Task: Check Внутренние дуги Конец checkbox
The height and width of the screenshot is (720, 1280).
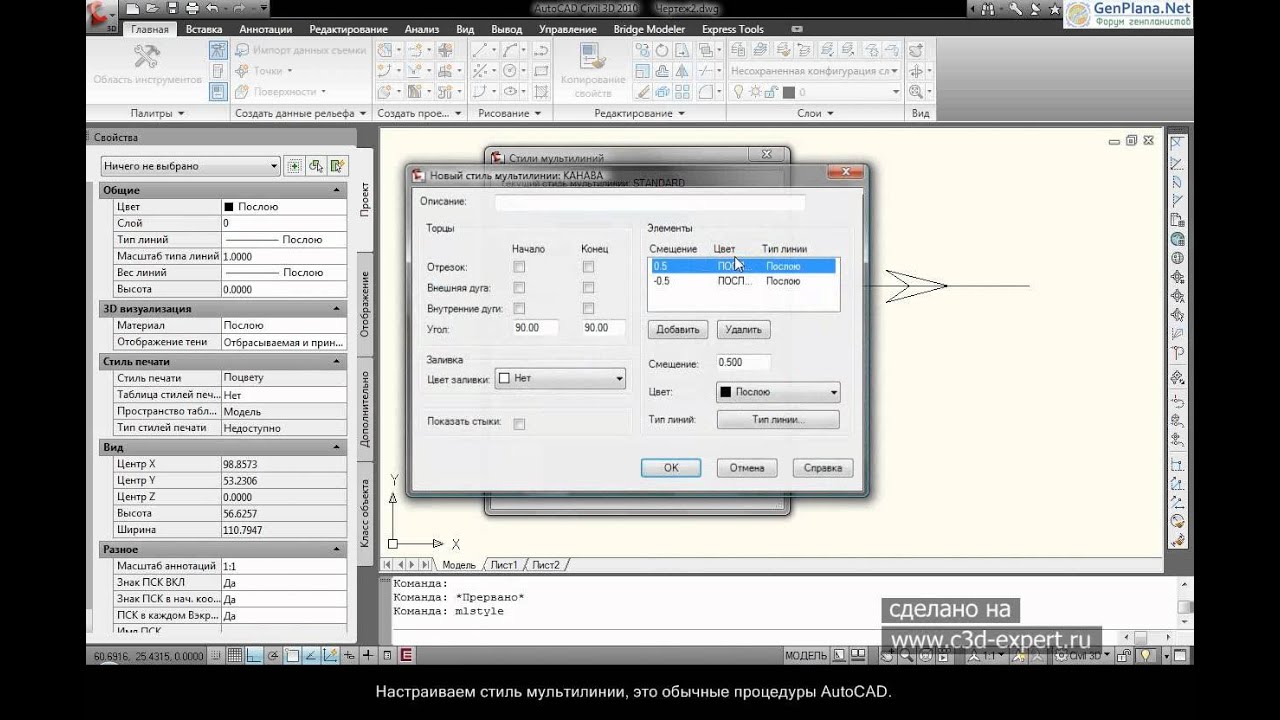Action: 588,309
